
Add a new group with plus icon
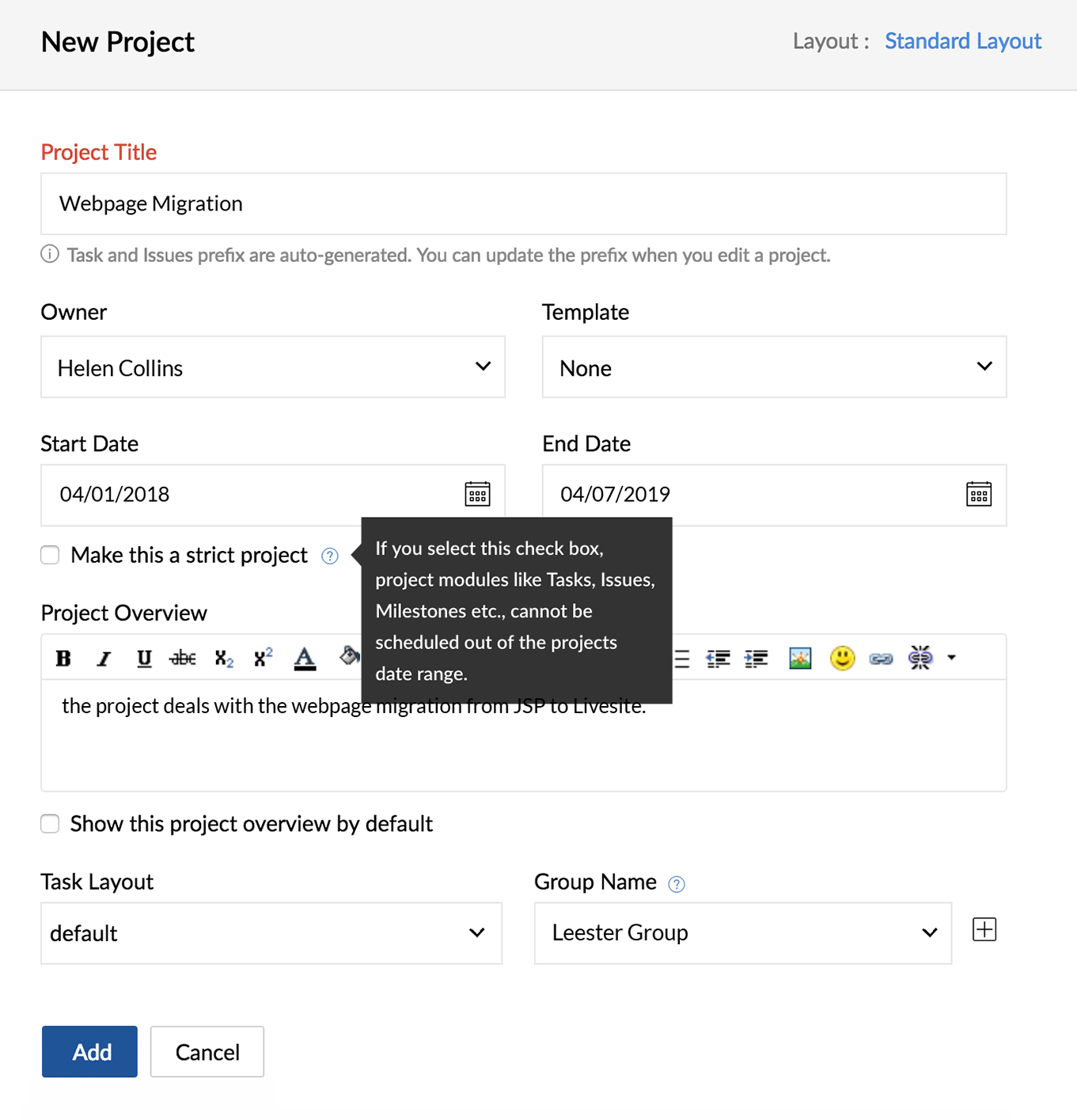984,929
